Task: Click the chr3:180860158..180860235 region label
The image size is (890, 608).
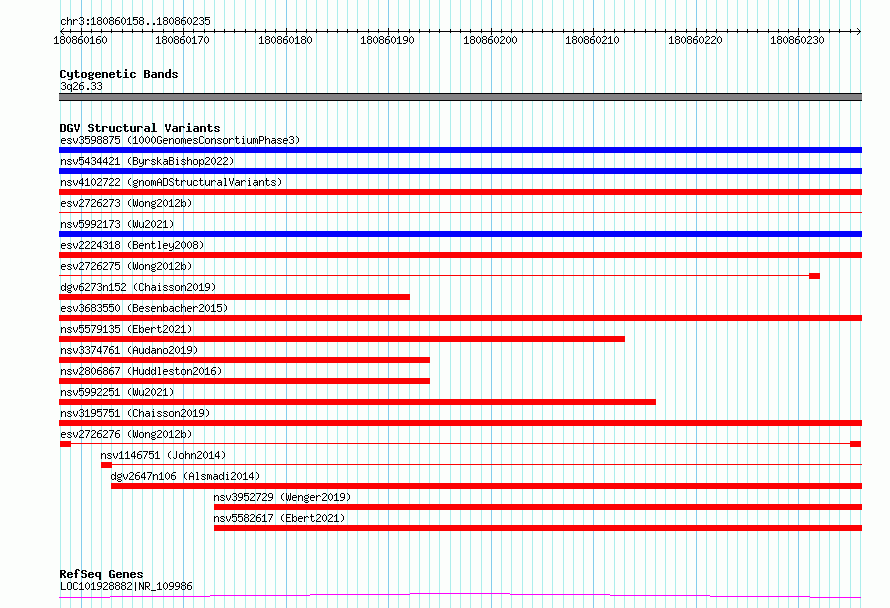Action: pos(135,21)
